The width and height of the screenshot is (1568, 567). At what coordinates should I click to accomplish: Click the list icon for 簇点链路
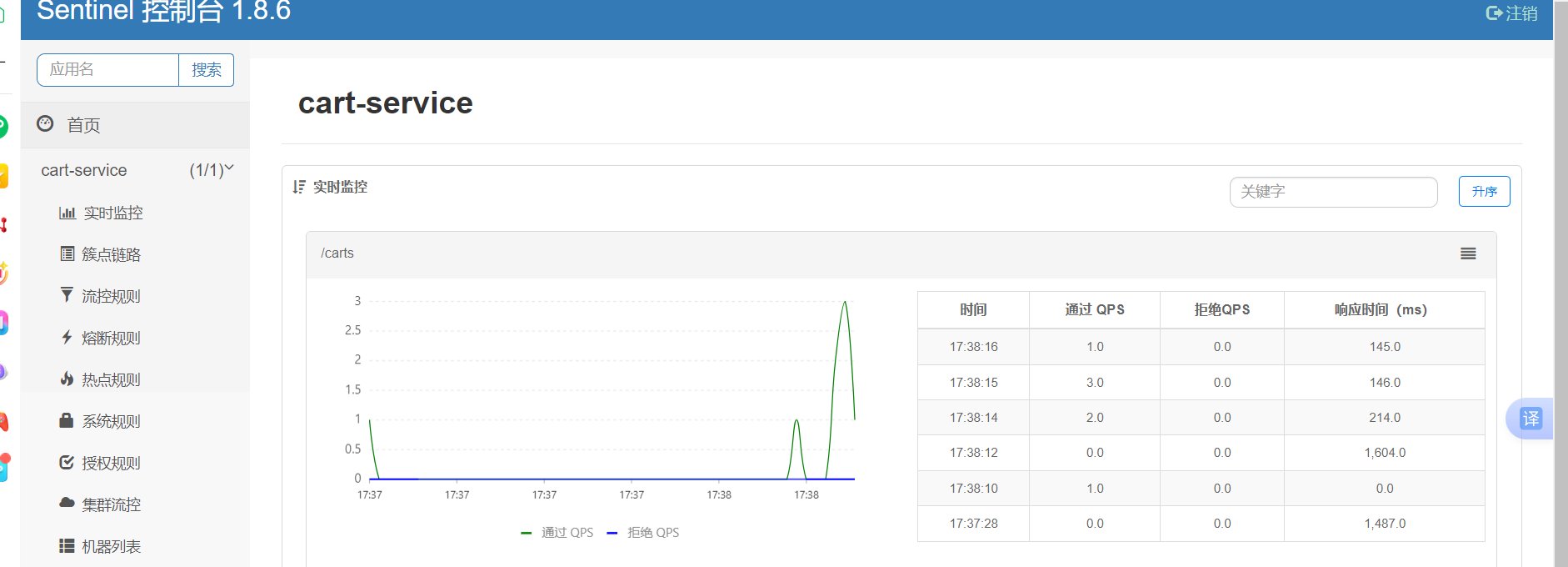(67, 253)
